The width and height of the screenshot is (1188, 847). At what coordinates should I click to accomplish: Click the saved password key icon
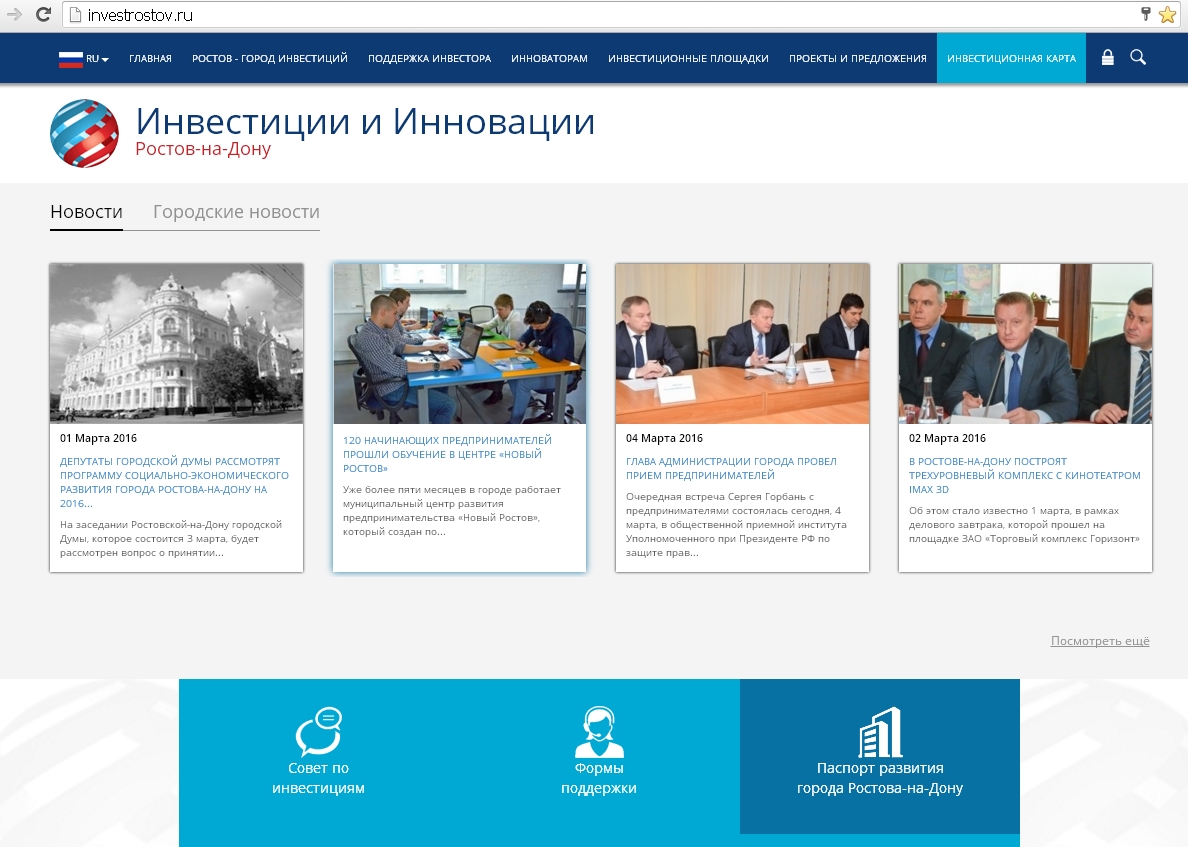[x=1146, y=14]
